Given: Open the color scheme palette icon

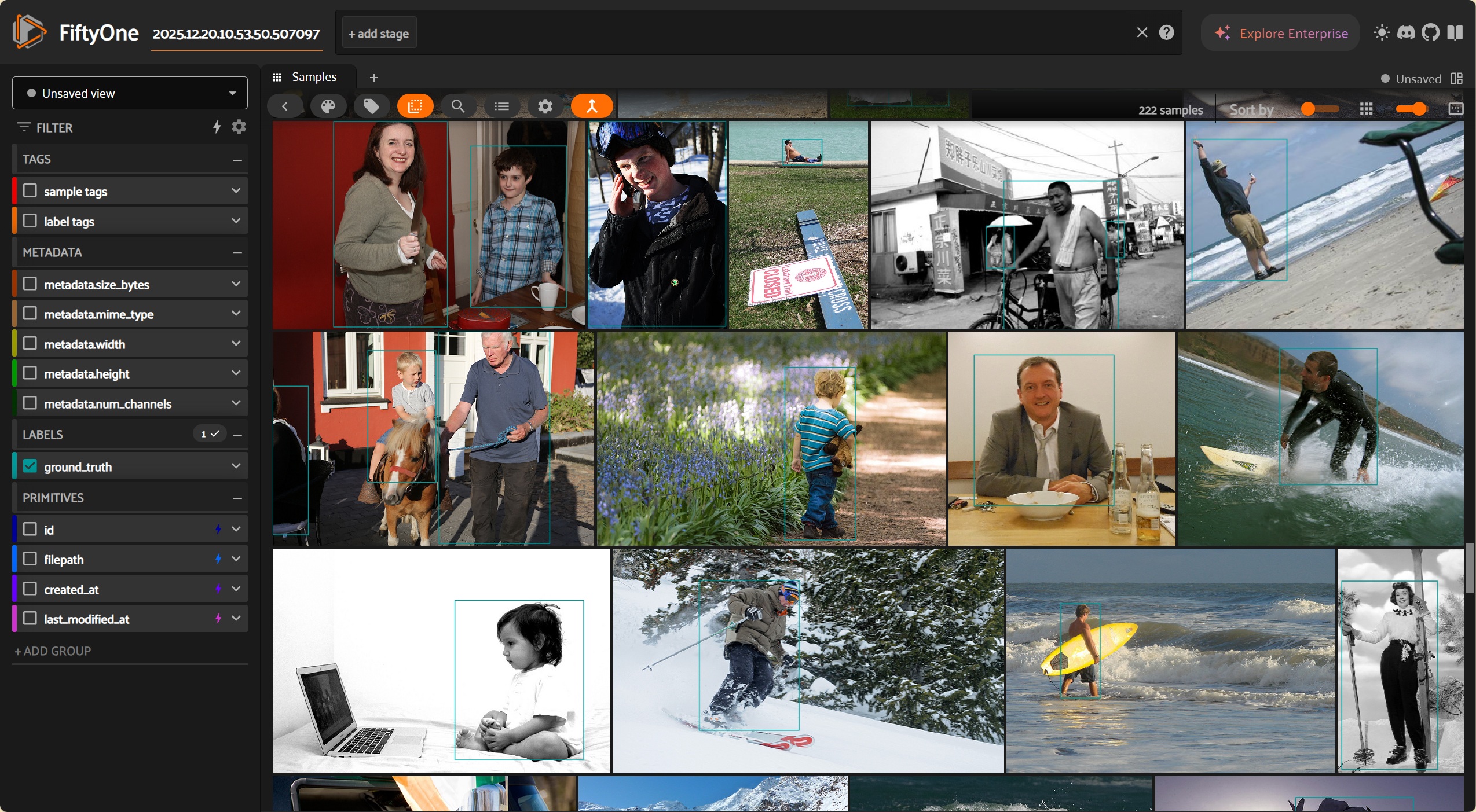Looking at the screenshot, I should pyautogui.click(x=328, y=106).
